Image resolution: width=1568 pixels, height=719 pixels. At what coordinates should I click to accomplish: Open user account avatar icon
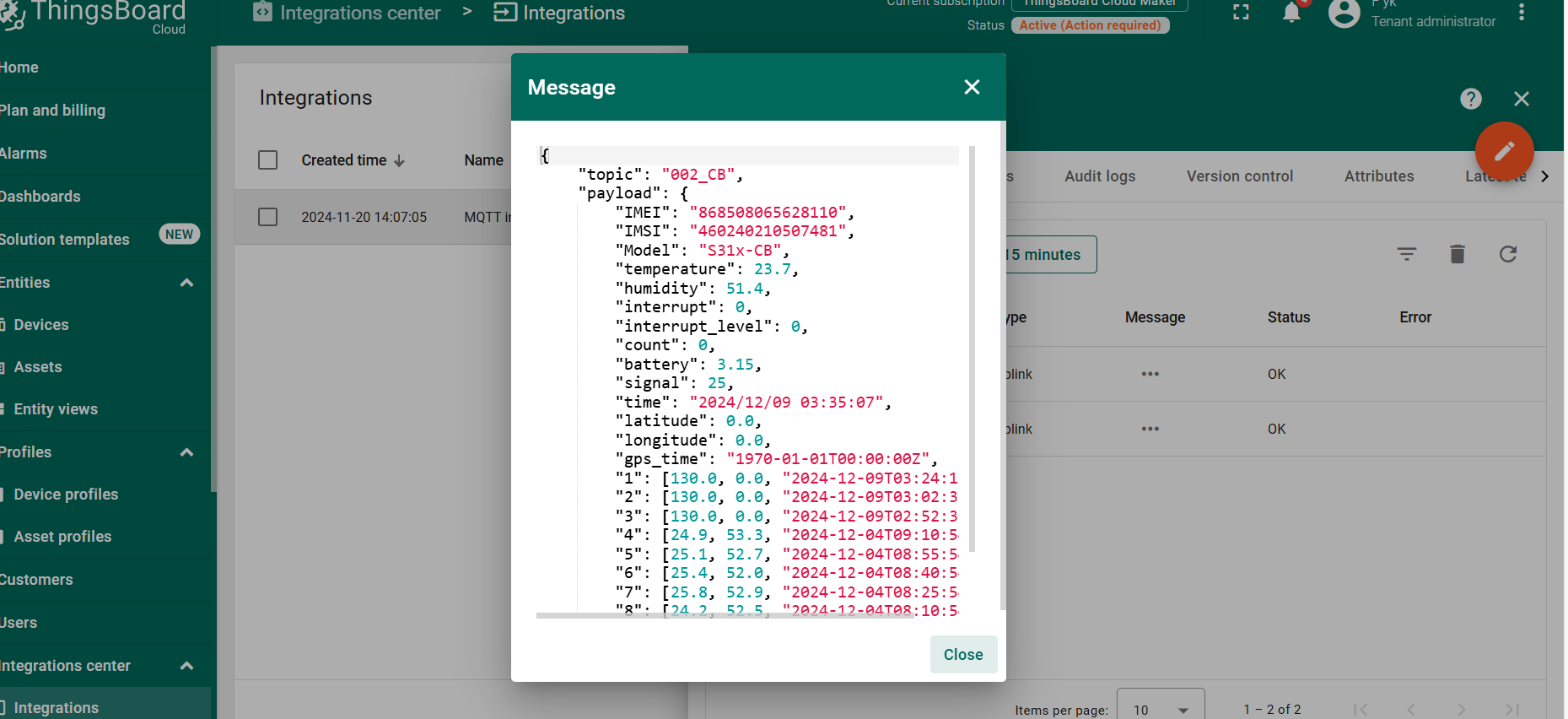click(x=1344, y=13)
